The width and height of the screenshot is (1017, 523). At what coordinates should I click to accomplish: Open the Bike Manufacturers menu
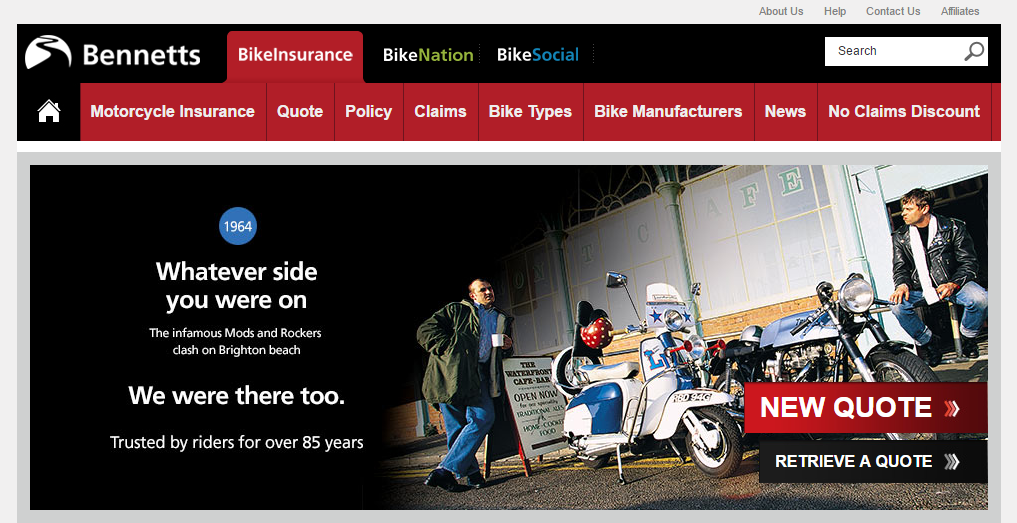pyautogui.click(x=669, y=112)
